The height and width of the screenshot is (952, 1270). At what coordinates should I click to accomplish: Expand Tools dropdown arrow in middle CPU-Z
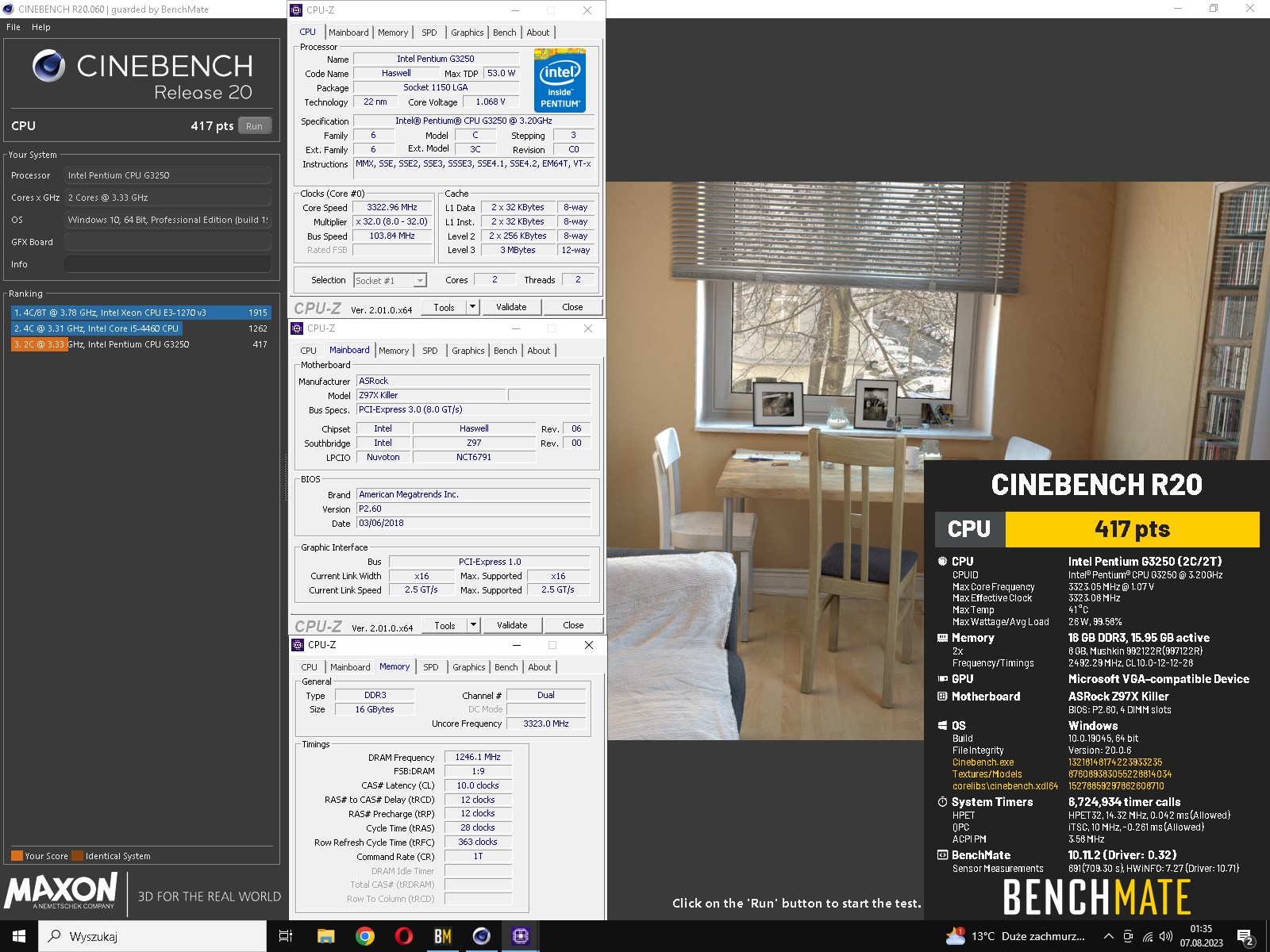click(x=474, y=625)
